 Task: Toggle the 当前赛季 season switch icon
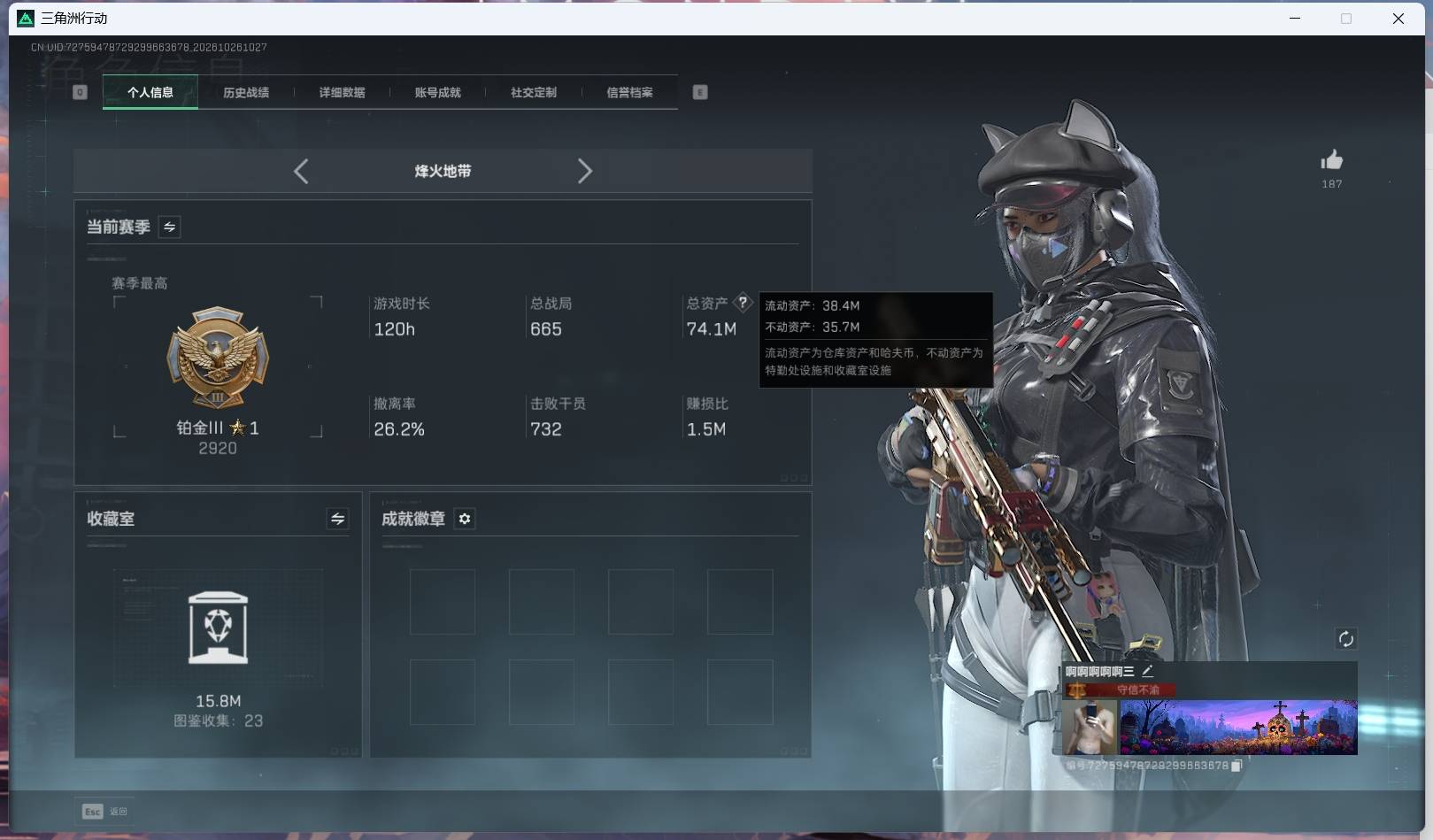click(169, 227)
